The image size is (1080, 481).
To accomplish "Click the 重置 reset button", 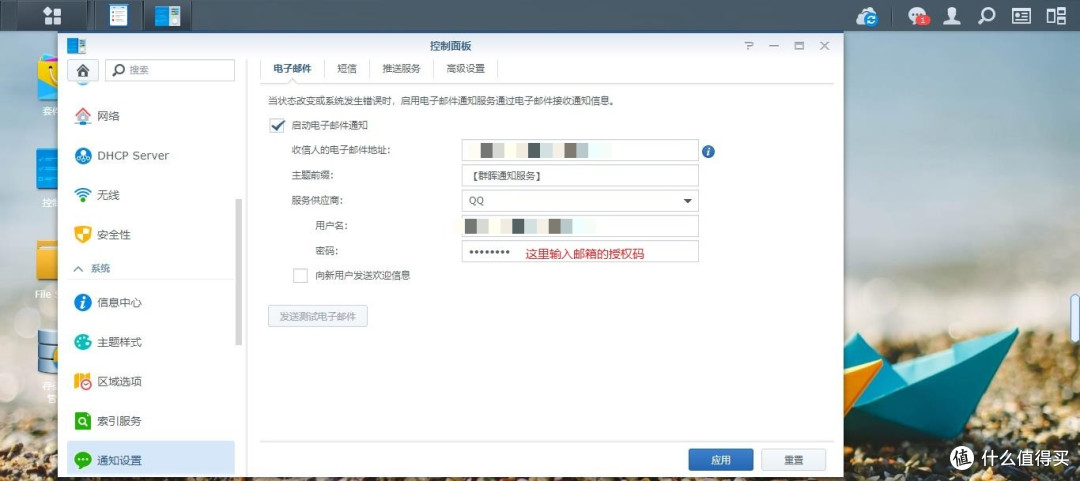I will 793,460.
